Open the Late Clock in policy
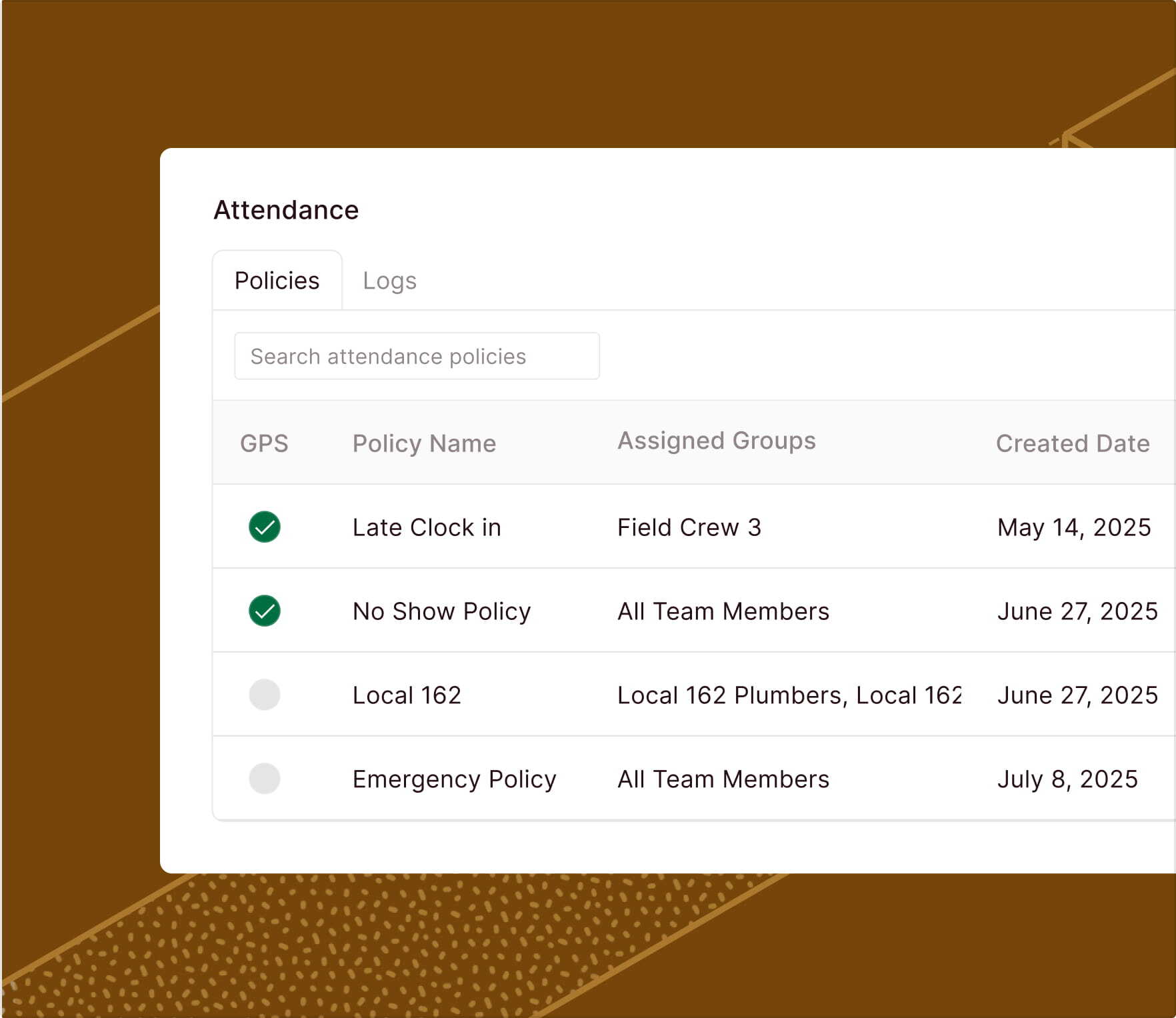 tap(427, 527)
